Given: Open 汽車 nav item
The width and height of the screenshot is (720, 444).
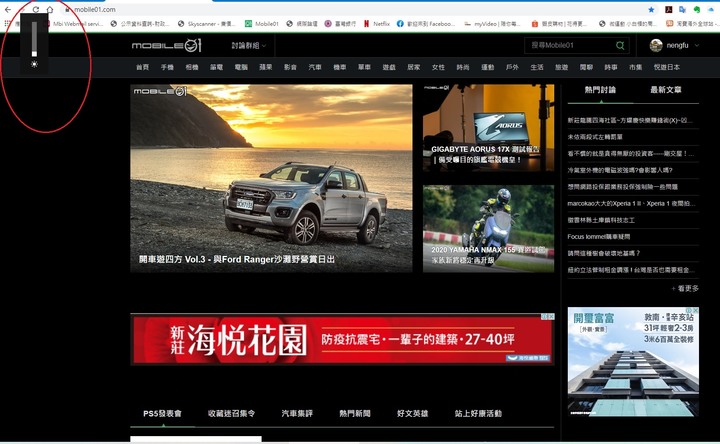Looking at the screenshot, I should (x=315, y=67).
